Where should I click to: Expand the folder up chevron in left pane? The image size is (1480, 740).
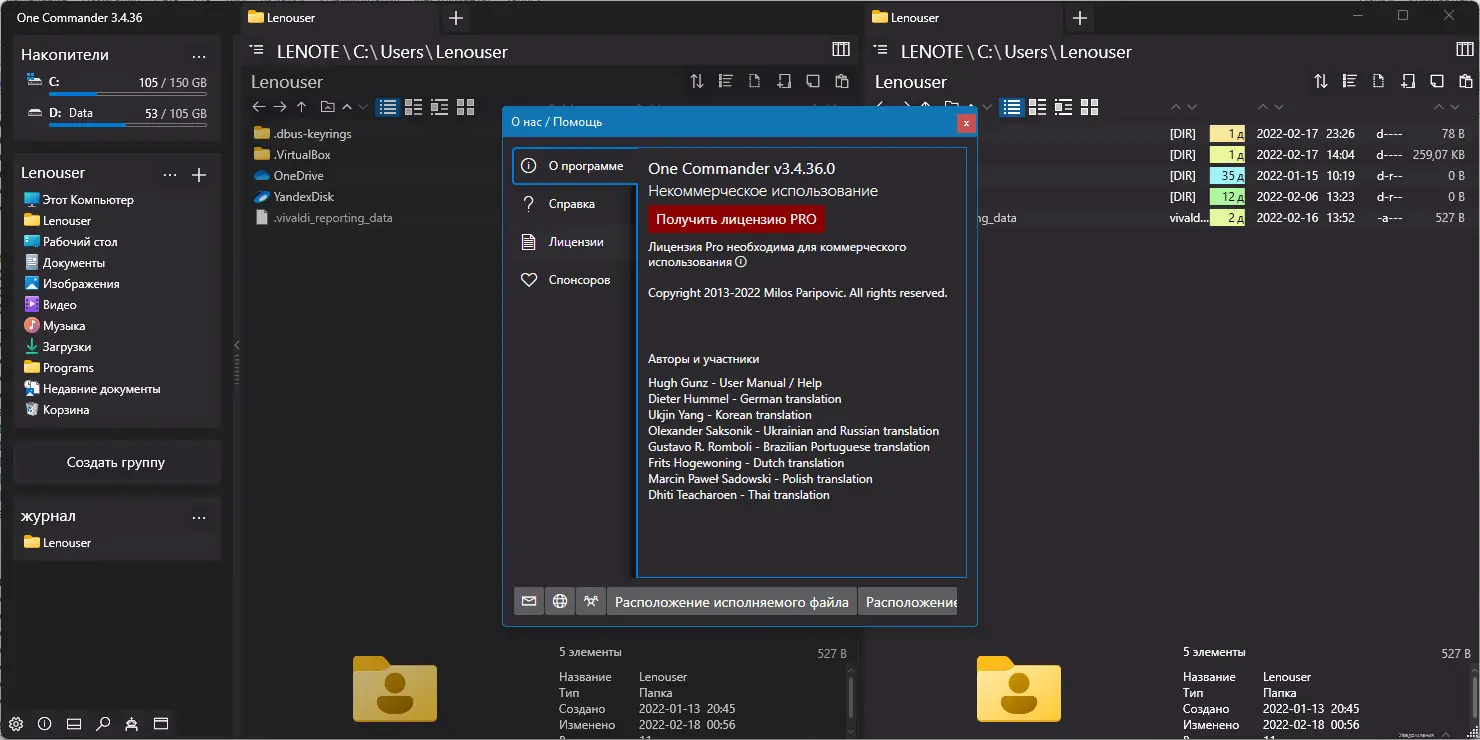tap(347, 106)
